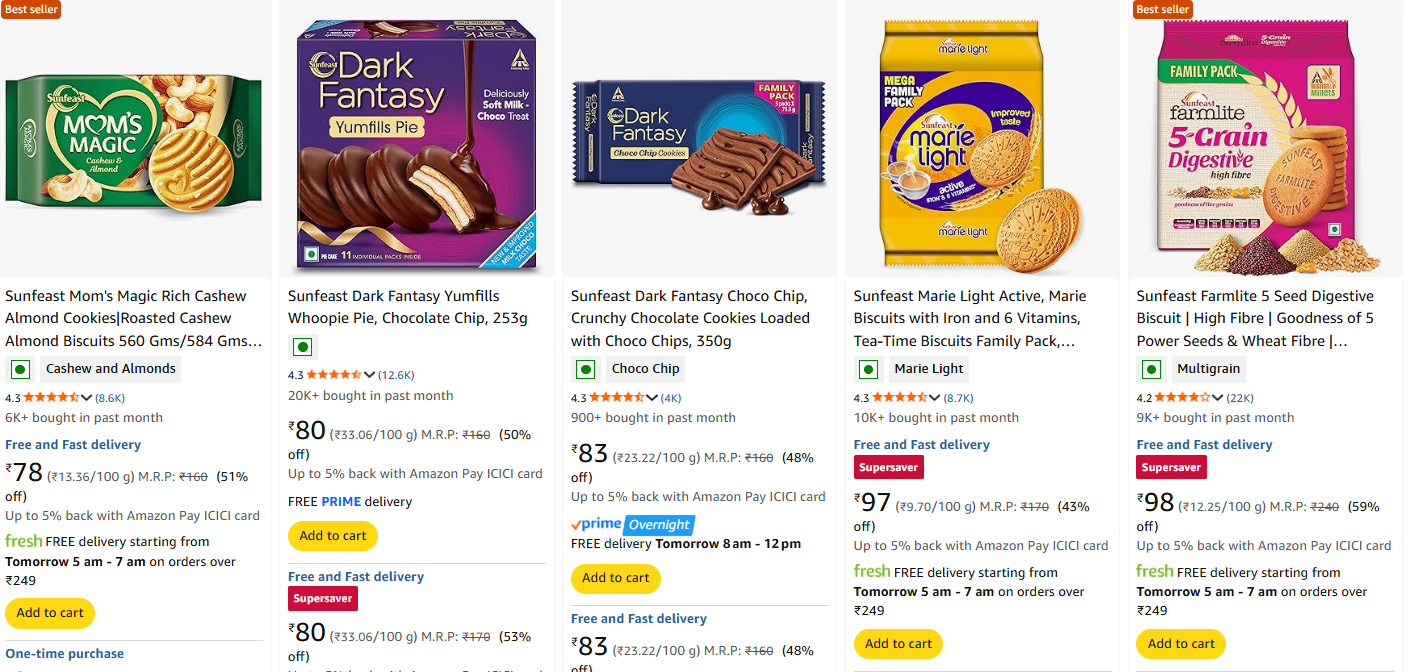Click Supersaver badge on Marie Light listing

(x=888, y=467)
